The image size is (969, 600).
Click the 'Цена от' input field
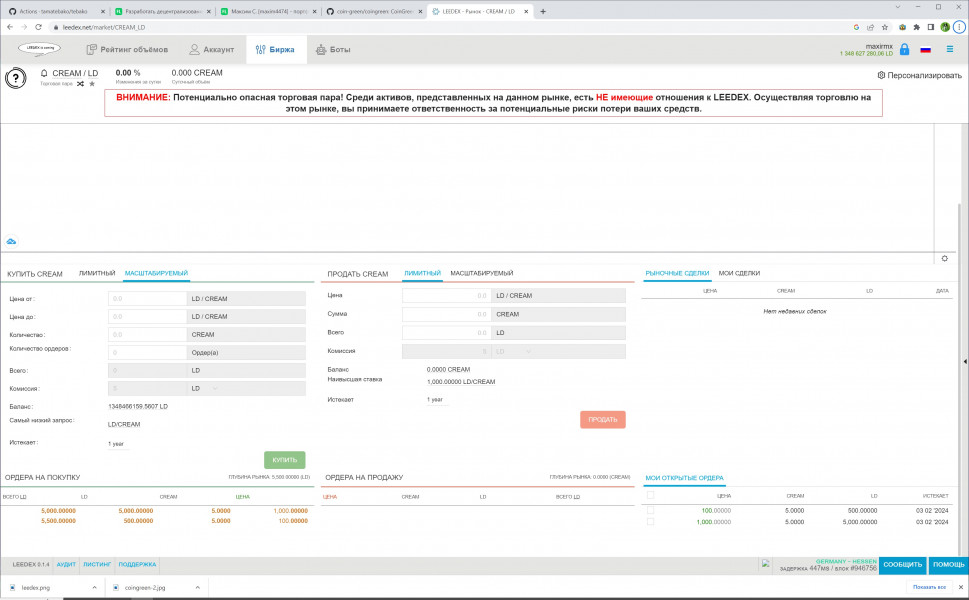(x=147, y=298)
